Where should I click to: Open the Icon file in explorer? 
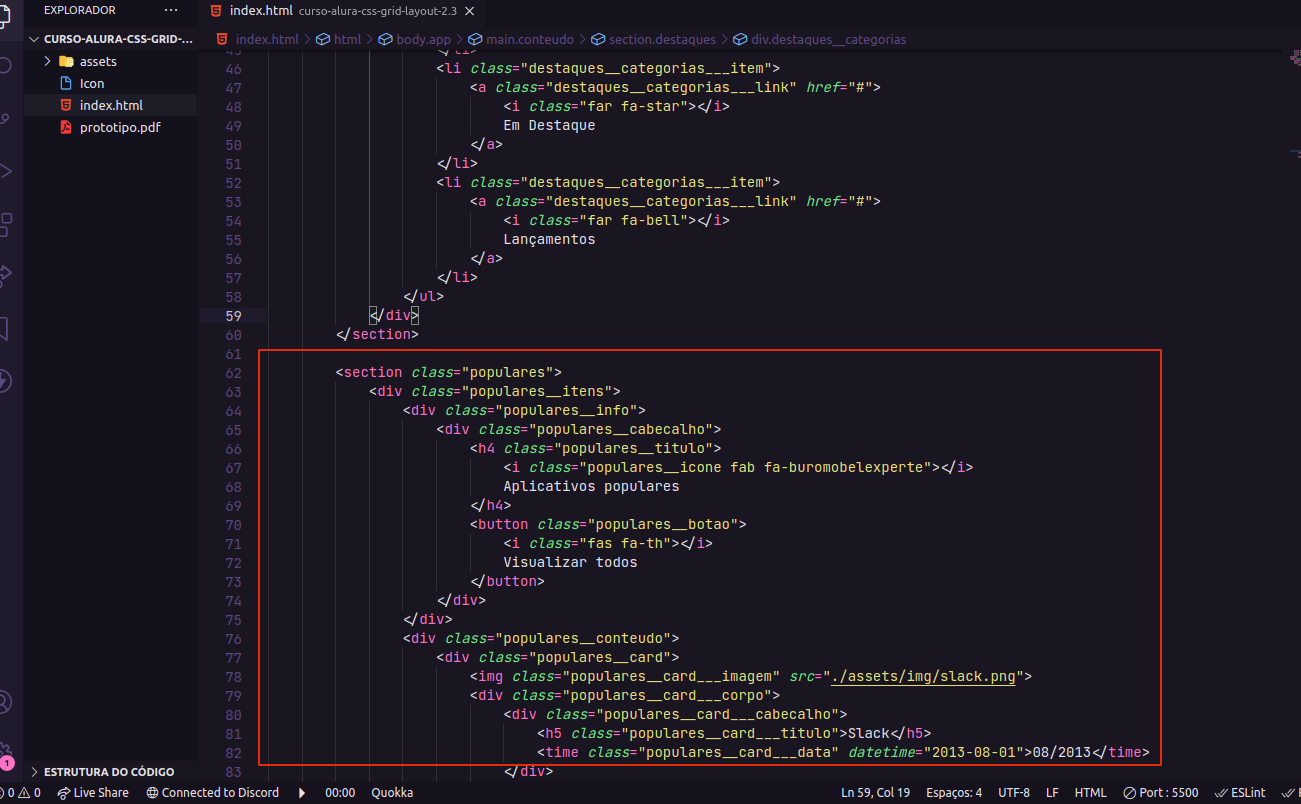coord(92,83)
